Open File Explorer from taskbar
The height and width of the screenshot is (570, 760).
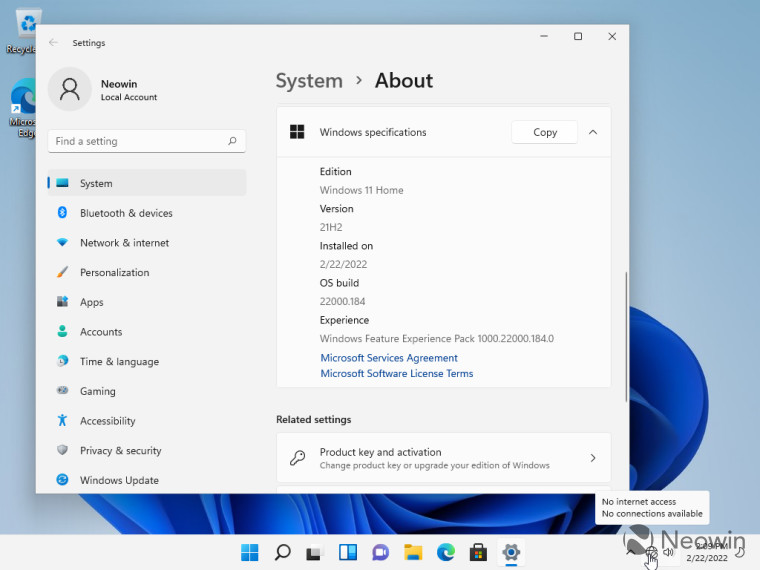pos(413,552)
